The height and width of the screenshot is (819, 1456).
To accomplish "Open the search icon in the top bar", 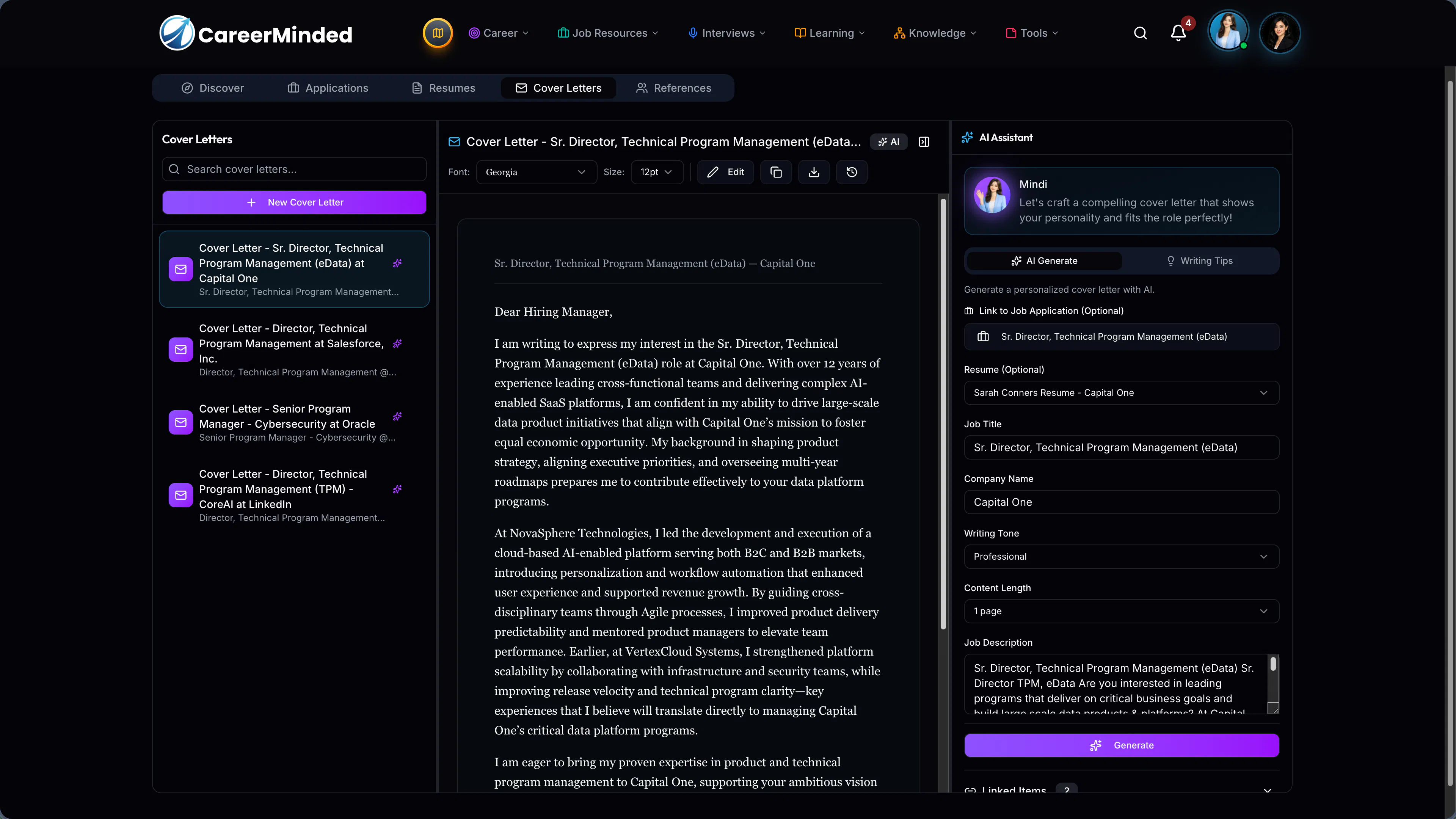I will click(x=1140, y=33).
